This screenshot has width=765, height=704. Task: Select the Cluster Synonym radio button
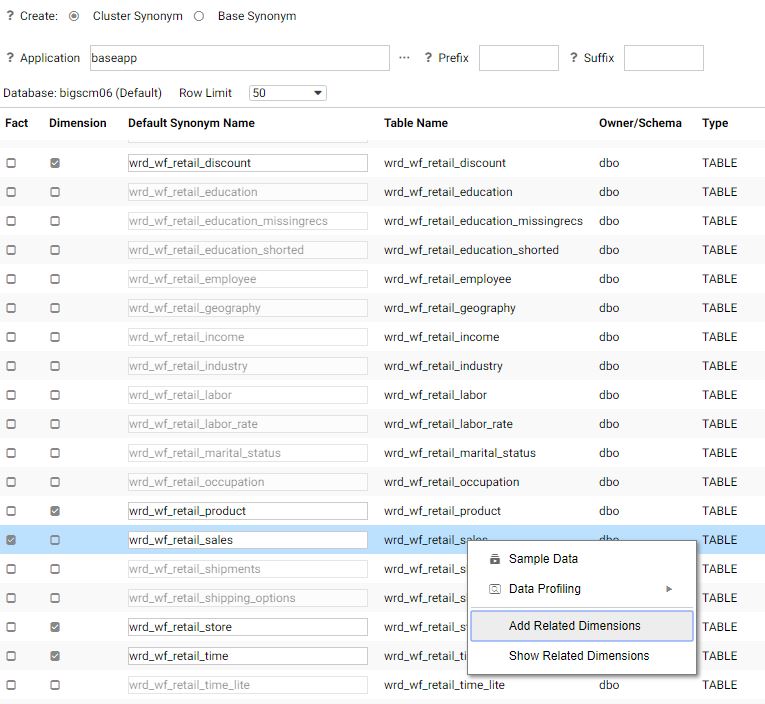point(74,16)
